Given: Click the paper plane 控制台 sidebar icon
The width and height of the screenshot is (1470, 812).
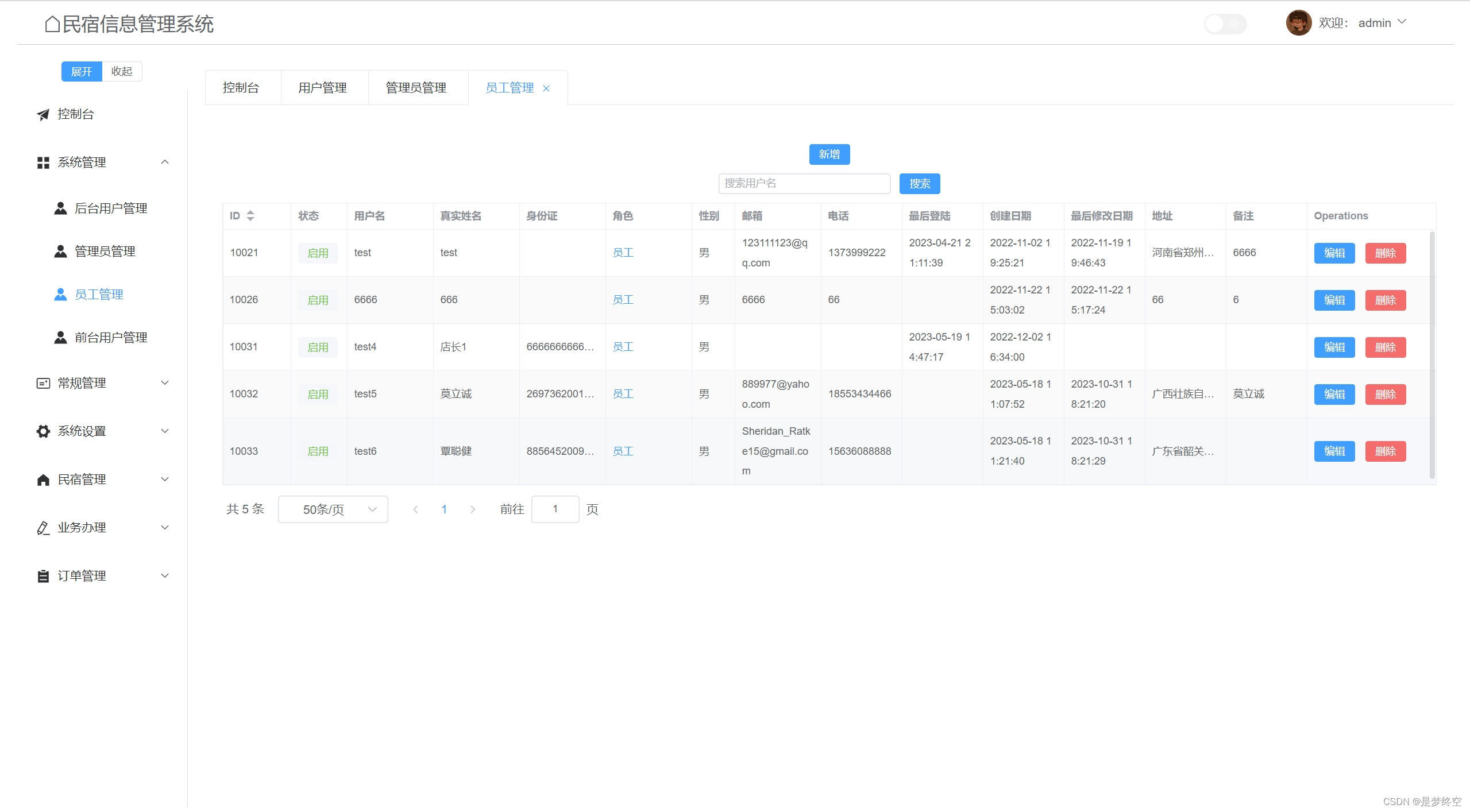Looking at the screenshot, I should (x=43, y=115).
